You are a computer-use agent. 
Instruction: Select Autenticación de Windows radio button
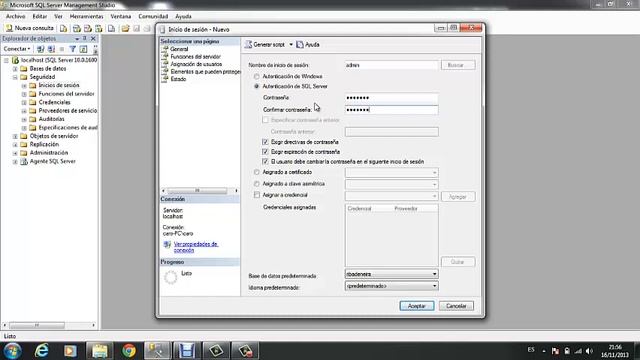pyautogui.click(x=257, y=76)
